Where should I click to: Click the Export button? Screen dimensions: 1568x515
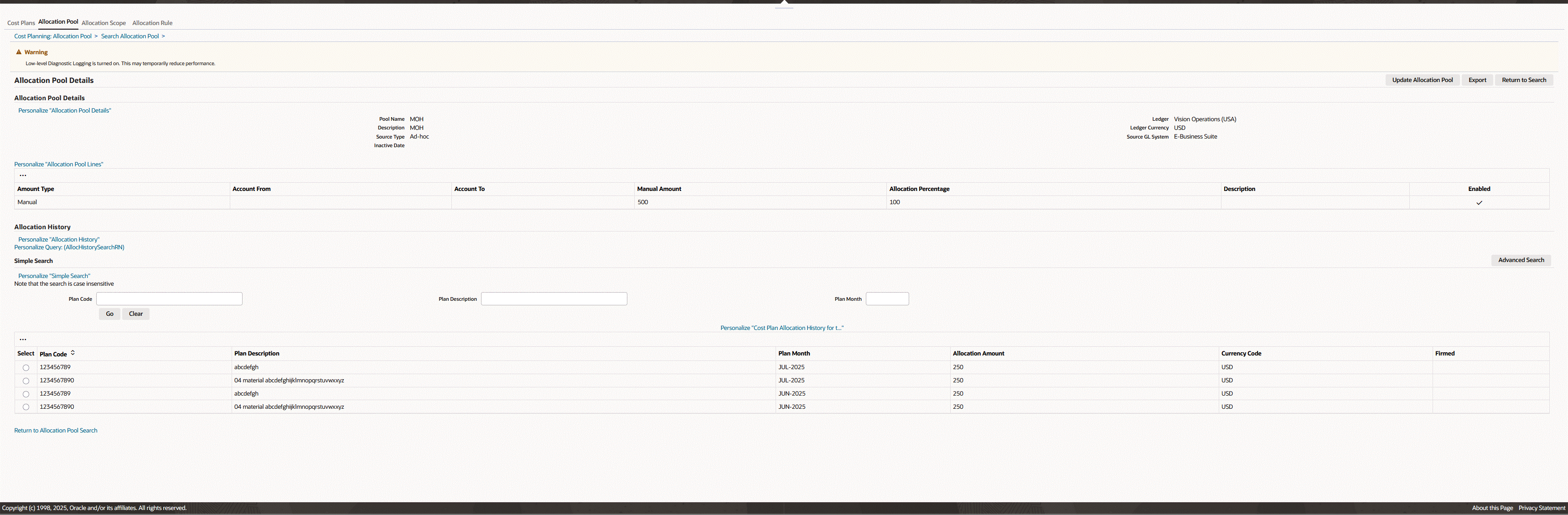[x=1477, y=80]
